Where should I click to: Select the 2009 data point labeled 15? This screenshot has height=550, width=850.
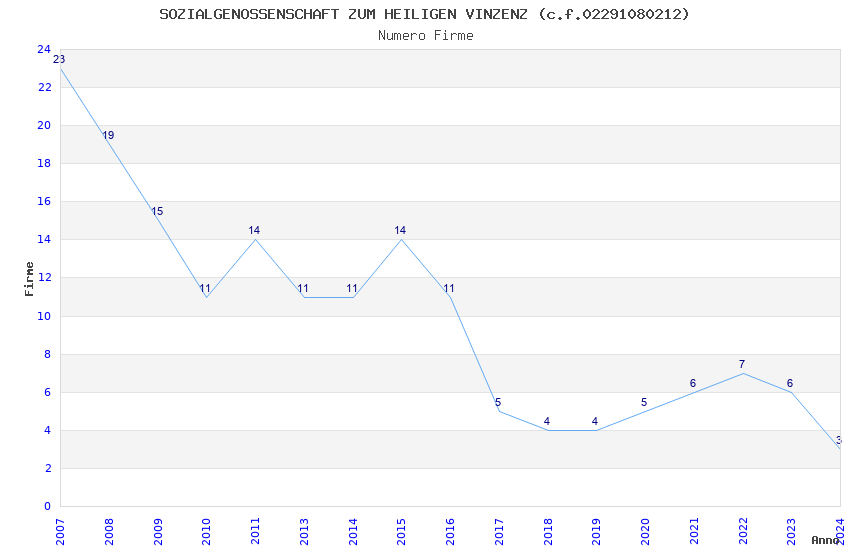click(157, 211)
